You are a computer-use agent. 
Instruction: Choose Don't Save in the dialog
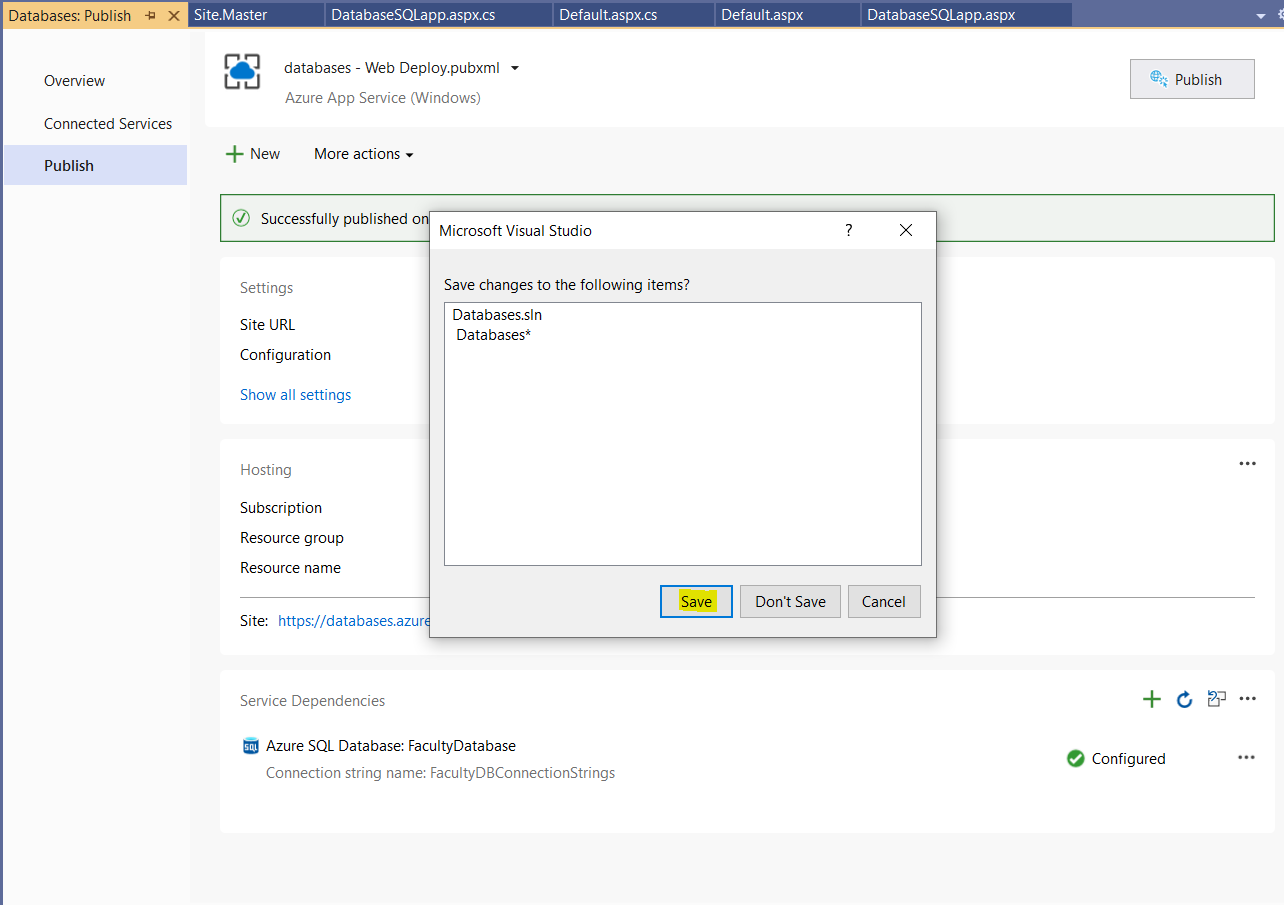[790, 601]
